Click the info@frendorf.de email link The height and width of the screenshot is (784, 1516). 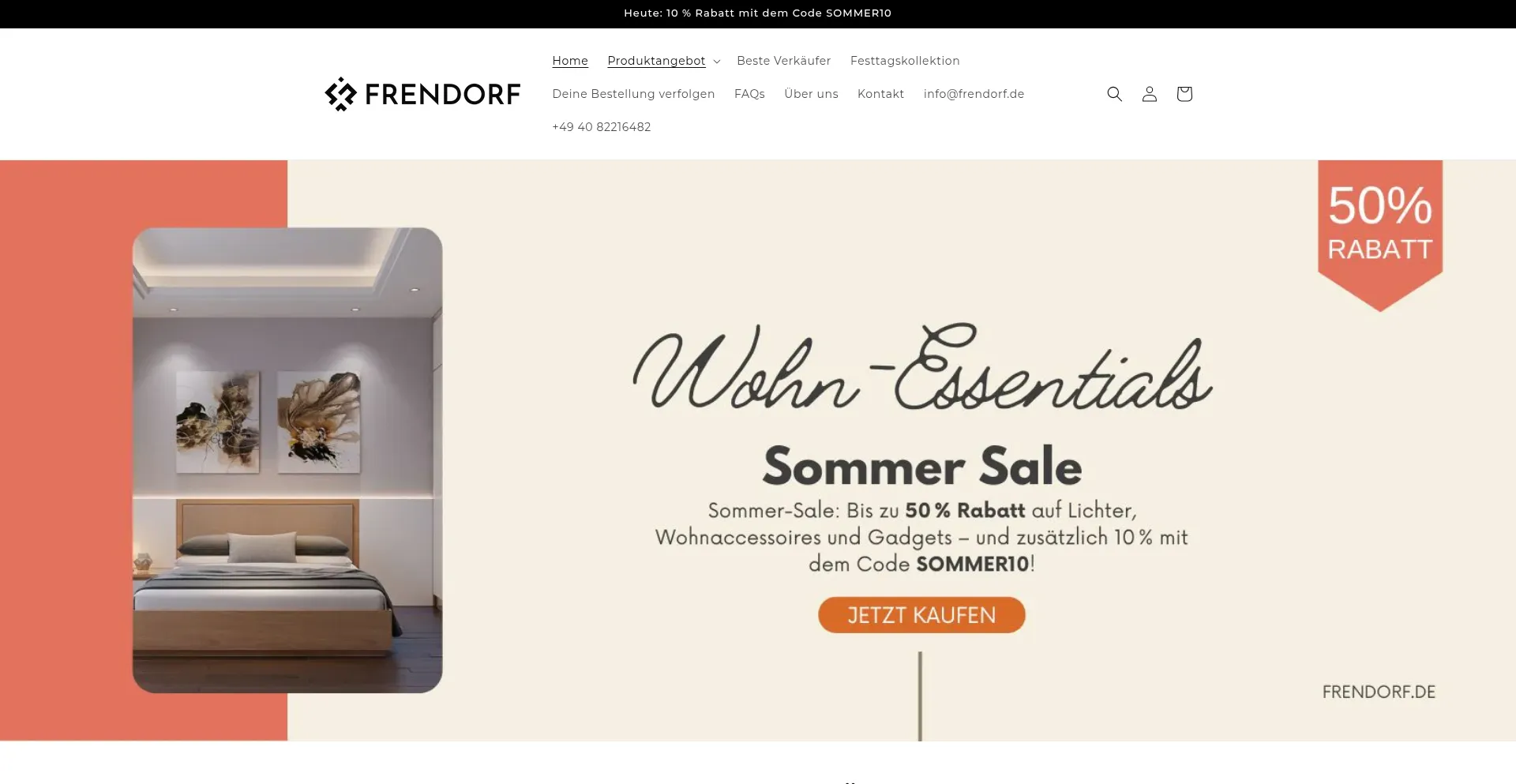tap(974, 94)
